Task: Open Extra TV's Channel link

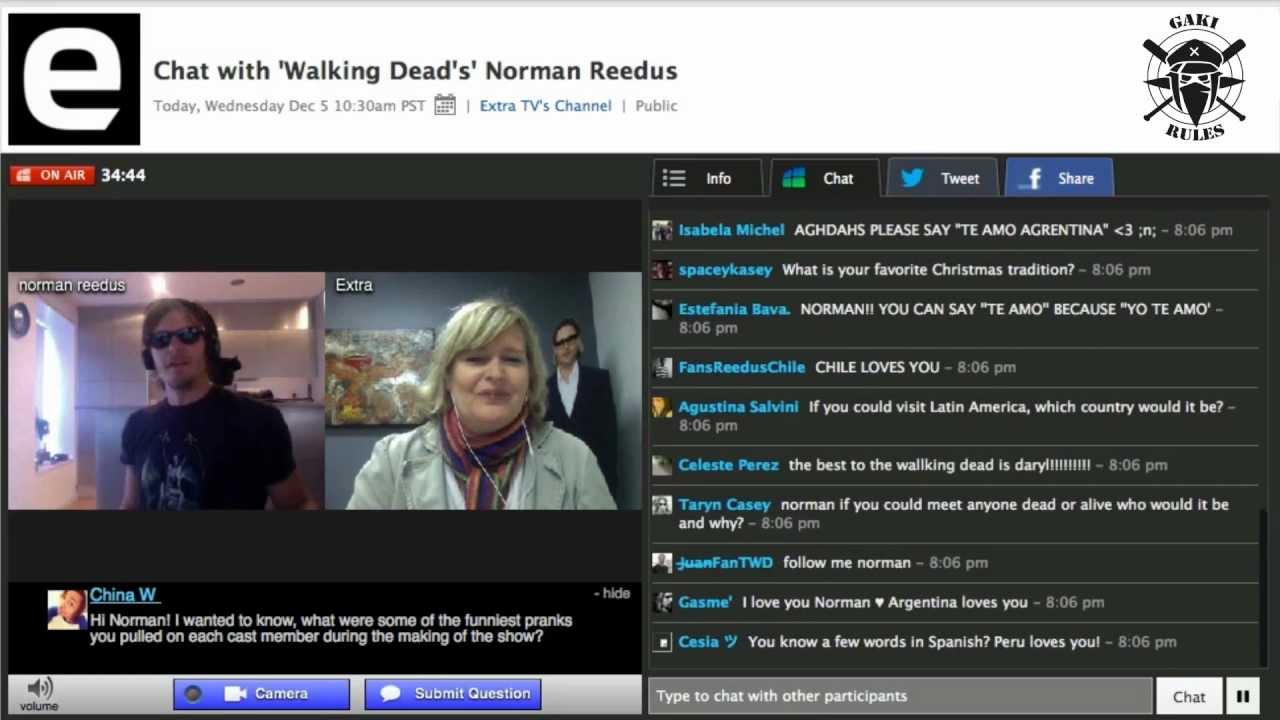Action: tap(545, 105)
